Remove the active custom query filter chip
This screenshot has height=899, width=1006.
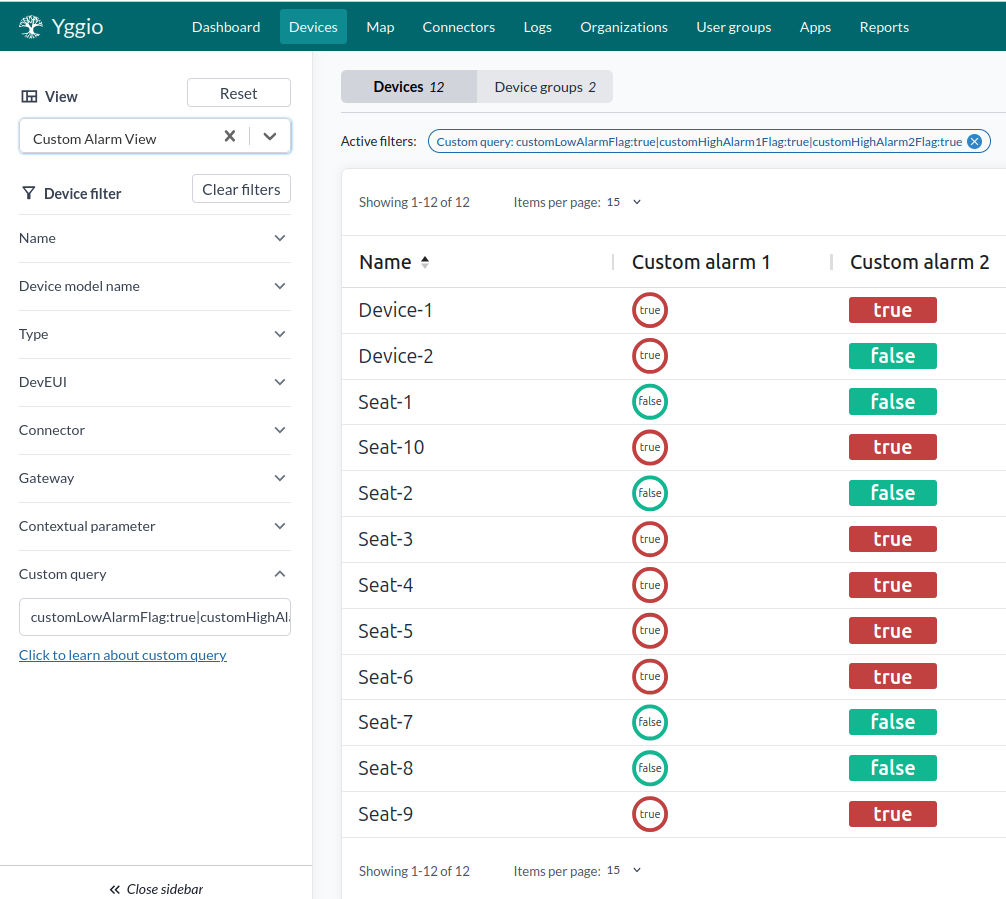974,141
